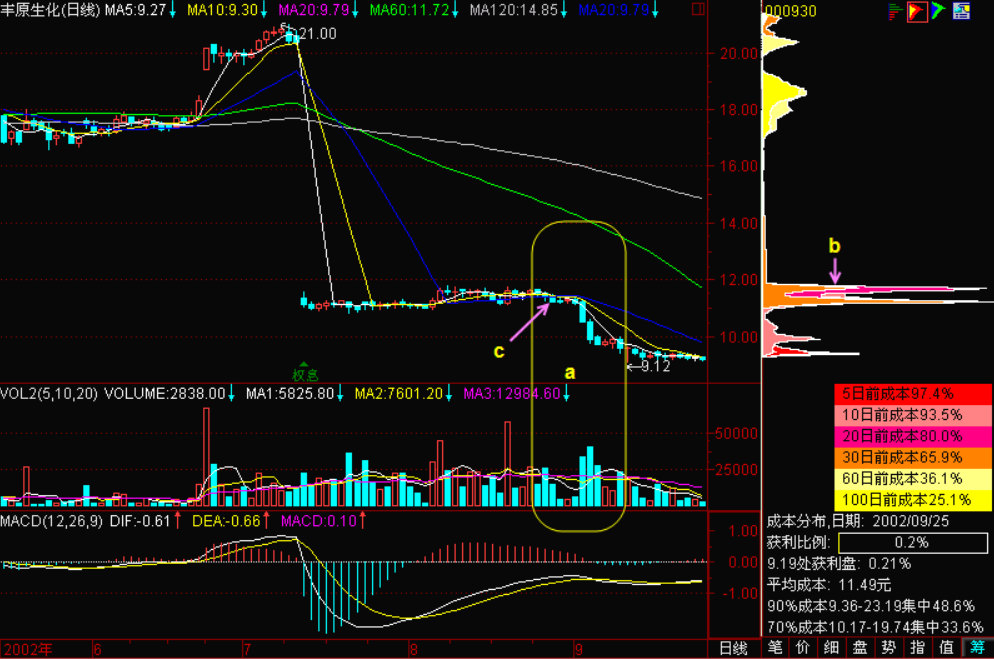This screenshot has height=659, width=994.
Task: Click the pink arrow below label b
Action: tap(836, 270)
